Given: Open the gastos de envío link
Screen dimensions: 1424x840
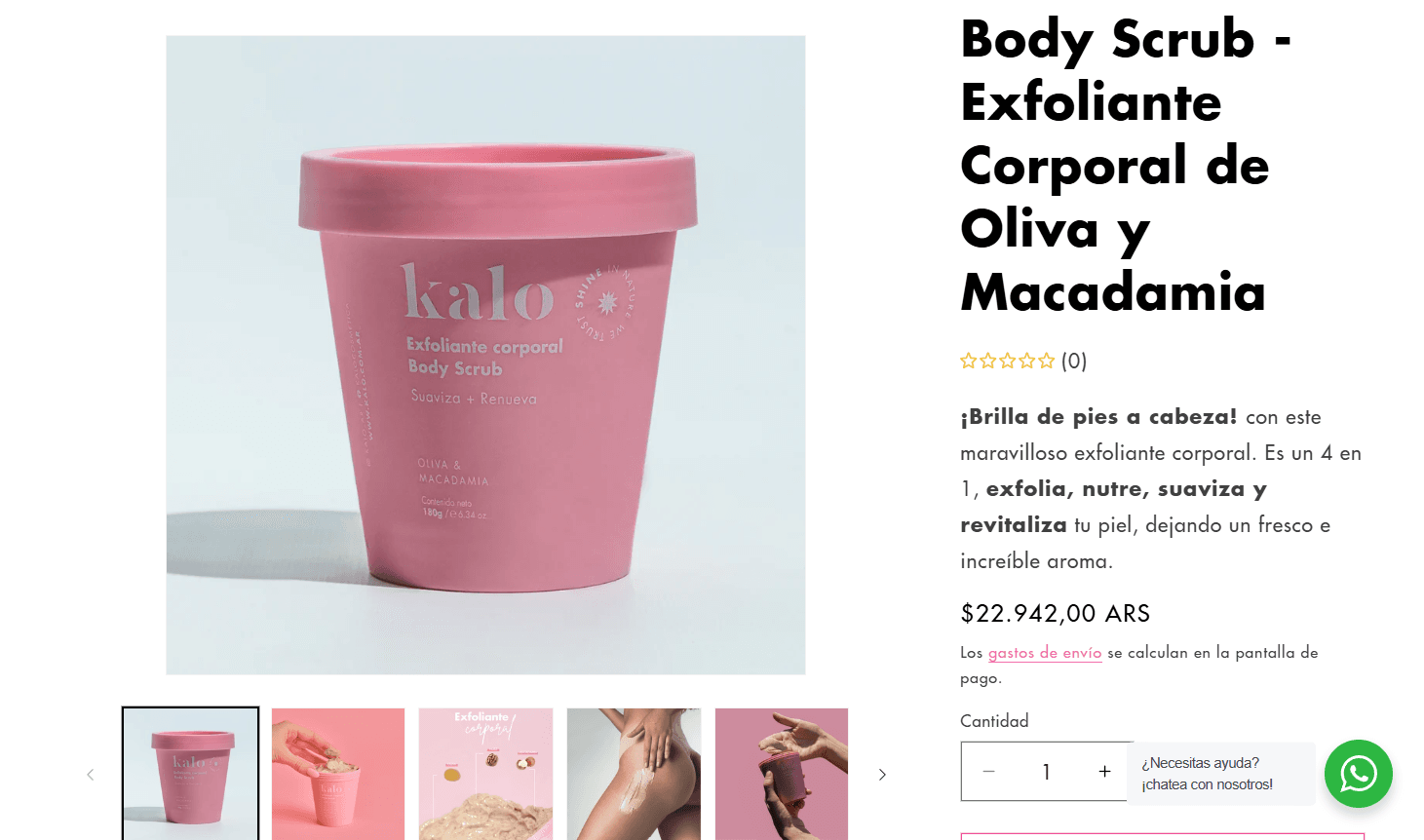Looking at the screenshot, I should [1045, 653].
